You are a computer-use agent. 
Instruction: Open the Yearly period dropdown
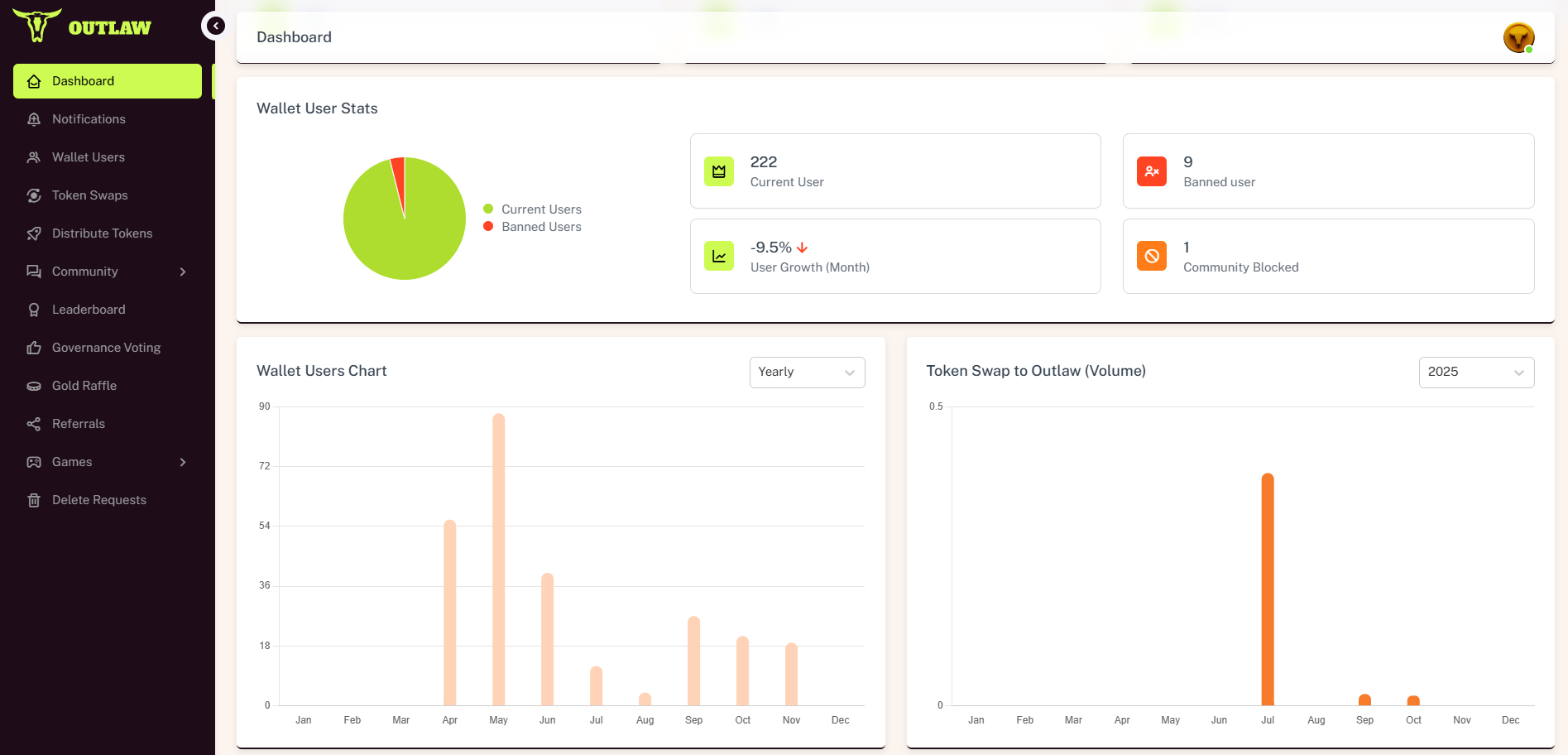tap(807, 373)
